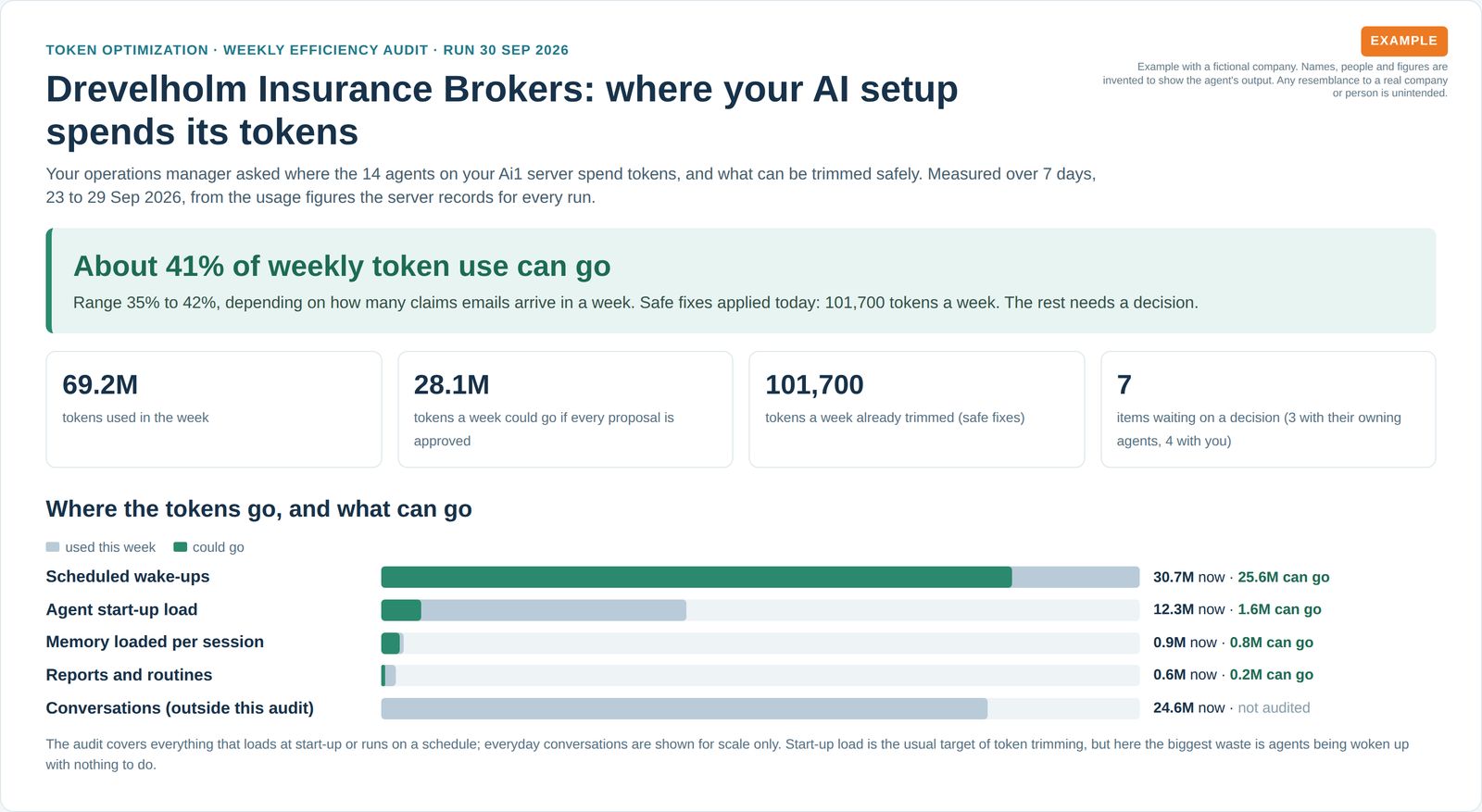Click the '0.8M can go' value
The image size is (1482, 812).
click(x=1272, y=643)
